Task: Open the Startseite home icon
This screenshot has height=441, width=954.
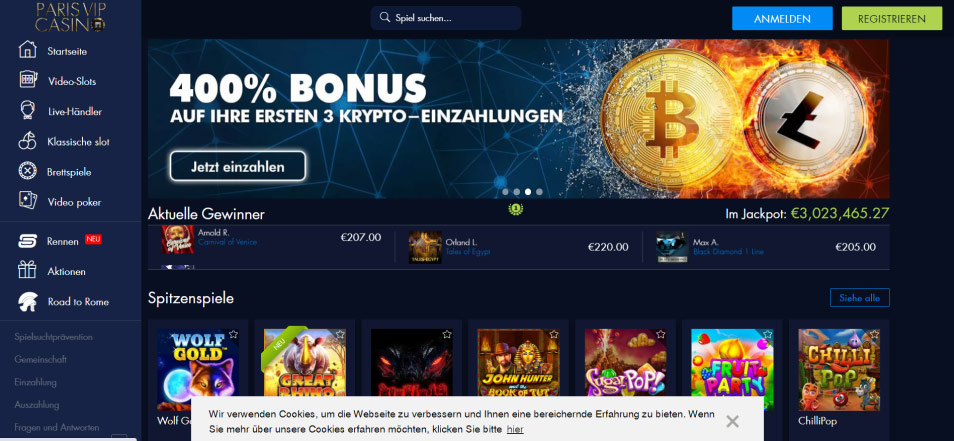Action: (x=27, y=50)
